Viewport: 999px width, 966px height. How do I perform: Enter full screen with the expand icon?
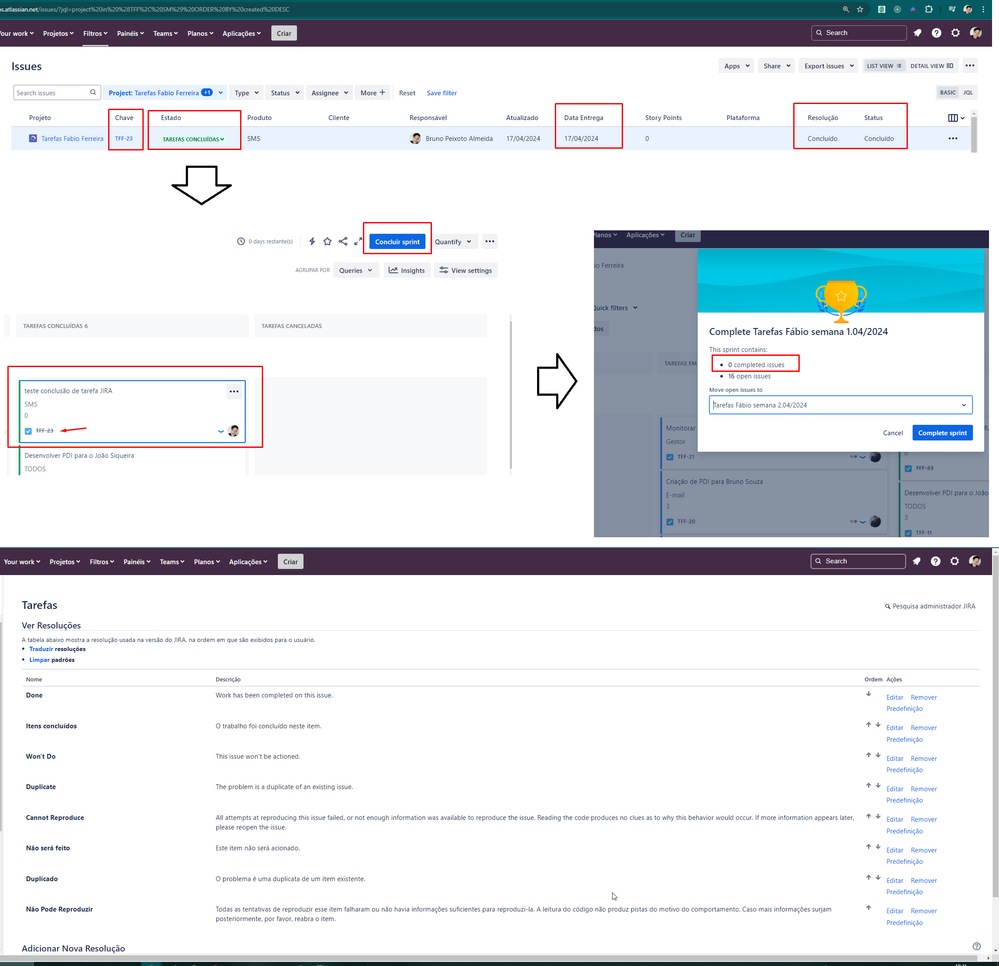(x=358, y=242)
